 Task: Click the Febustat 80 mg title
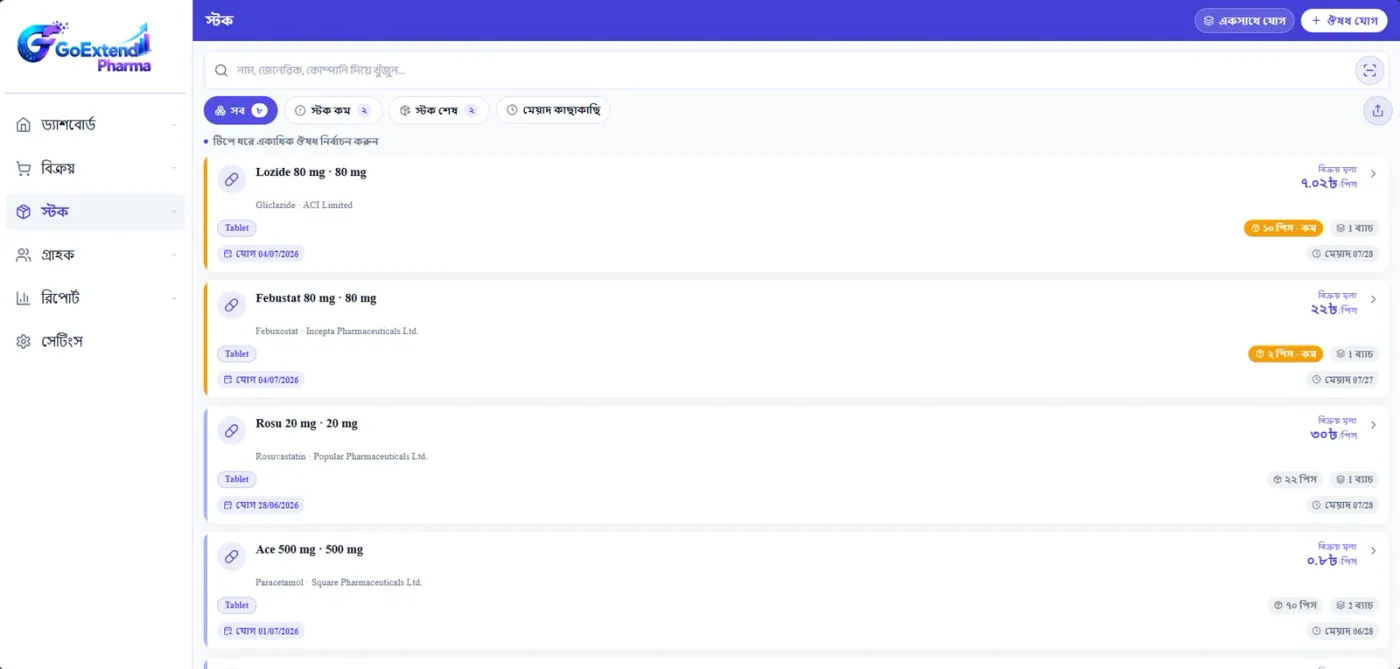coord(316,298)
